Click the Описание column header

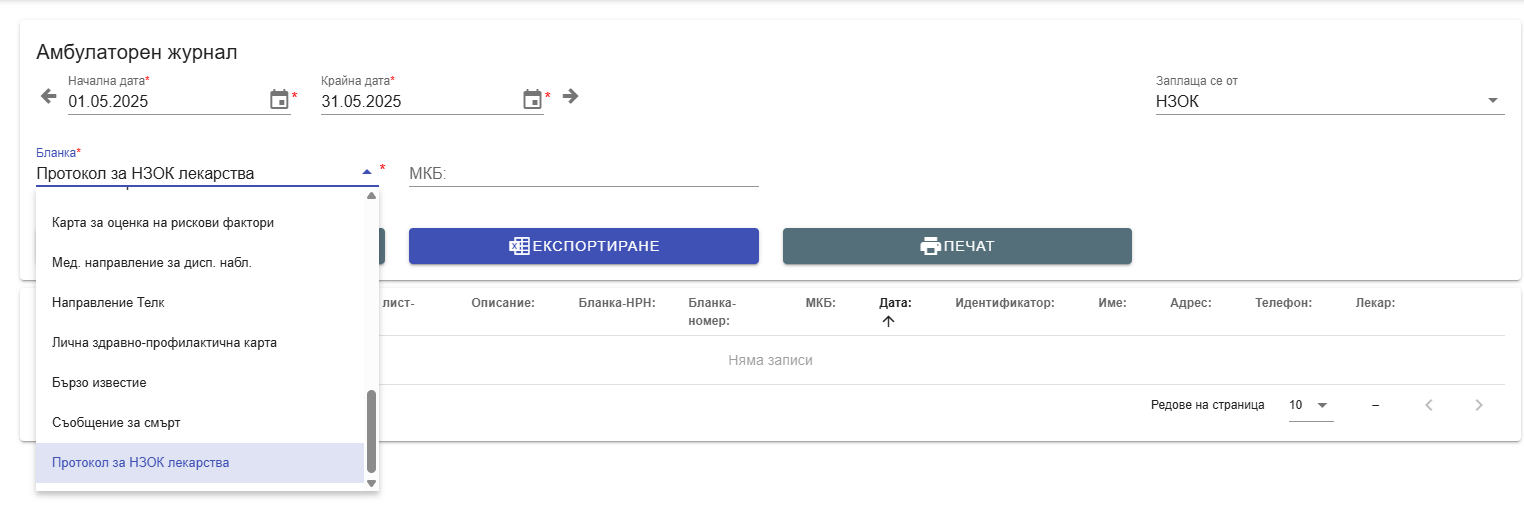point(503,303)
